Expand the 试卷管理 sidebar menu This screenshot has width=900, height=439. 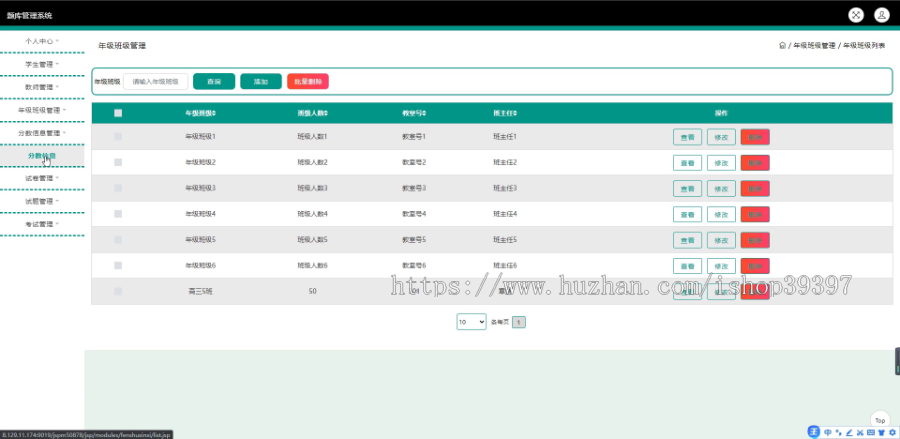tap(42, 178)
